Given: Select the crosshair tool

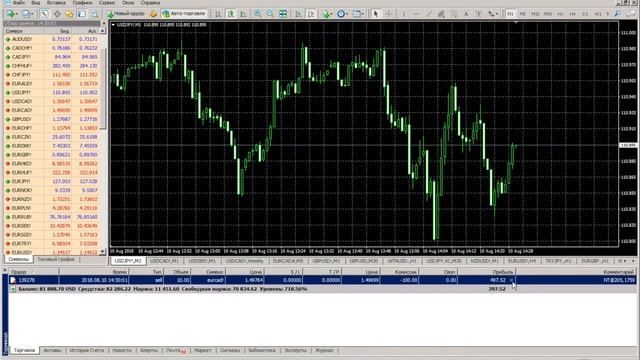Looking at the screenshot, I should pos(389,14).
